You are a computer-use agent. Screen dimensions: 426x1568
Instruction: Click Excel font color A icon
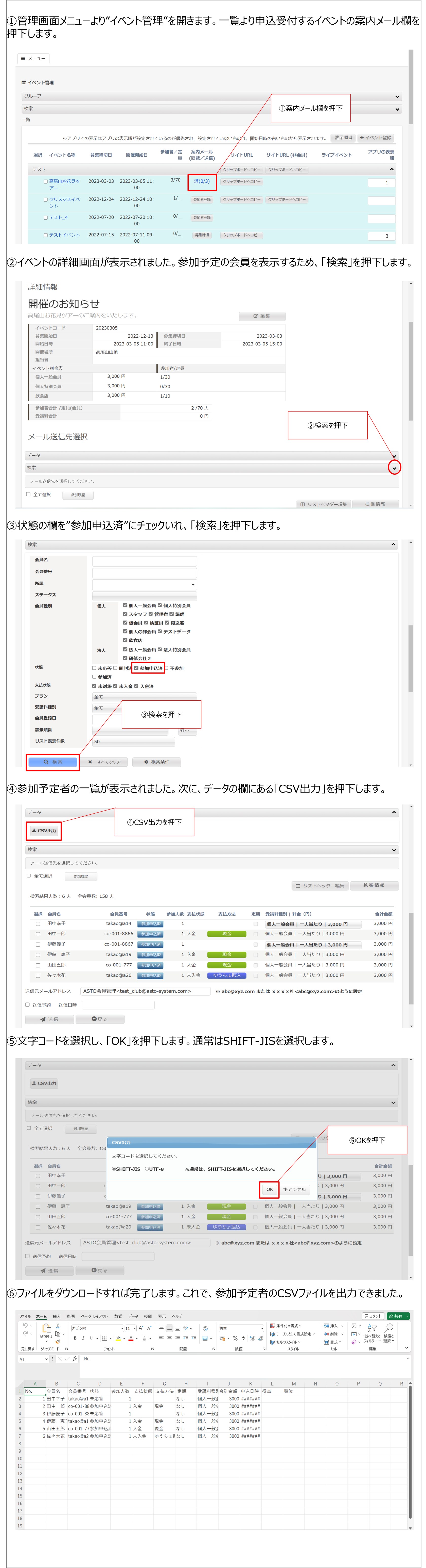tap(131, 1338)
